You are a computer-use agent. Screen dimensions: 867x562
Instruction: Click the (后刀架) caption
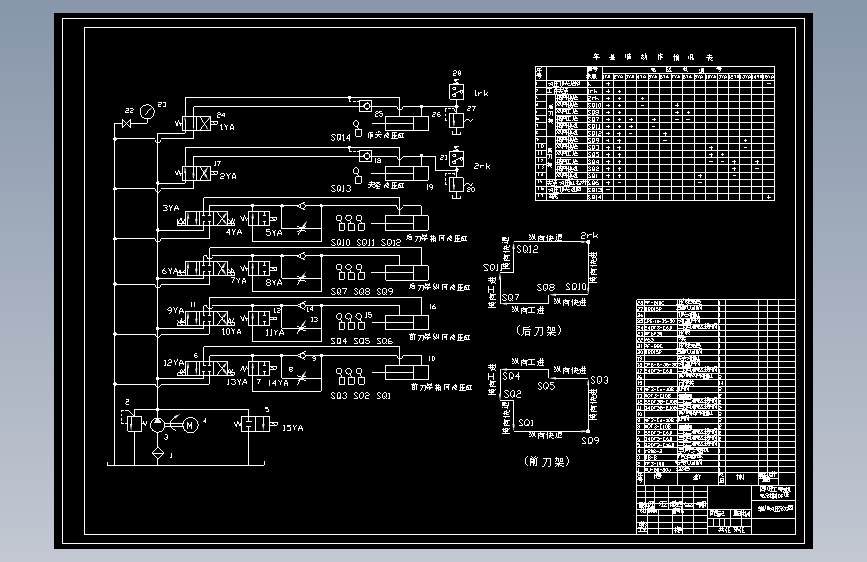pos(539,331)
